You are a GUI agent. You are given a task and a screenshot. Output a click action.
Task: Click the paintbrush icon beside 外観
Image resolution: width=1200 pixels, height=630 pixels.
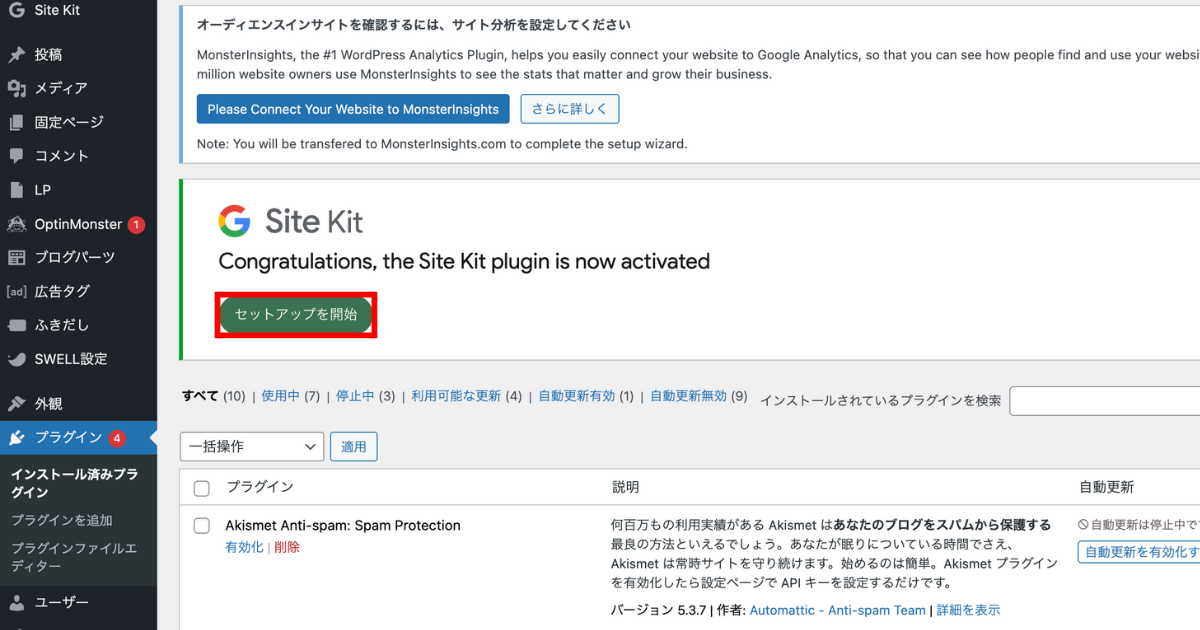[16, 404]
